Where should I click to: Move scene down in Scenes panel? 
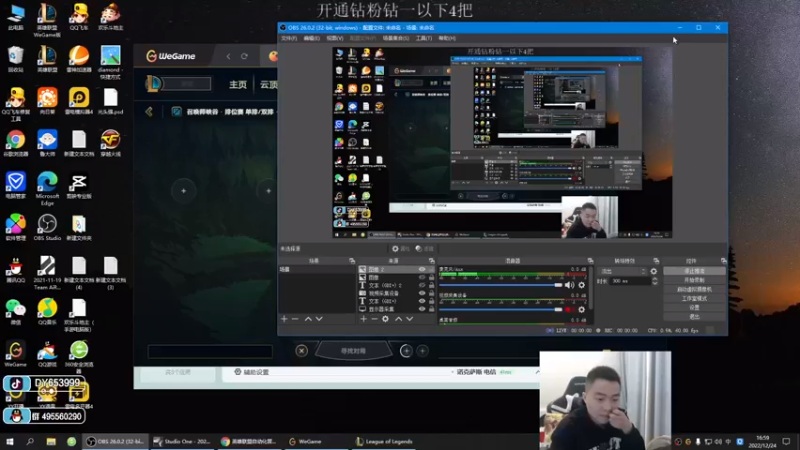click(319, 319)
